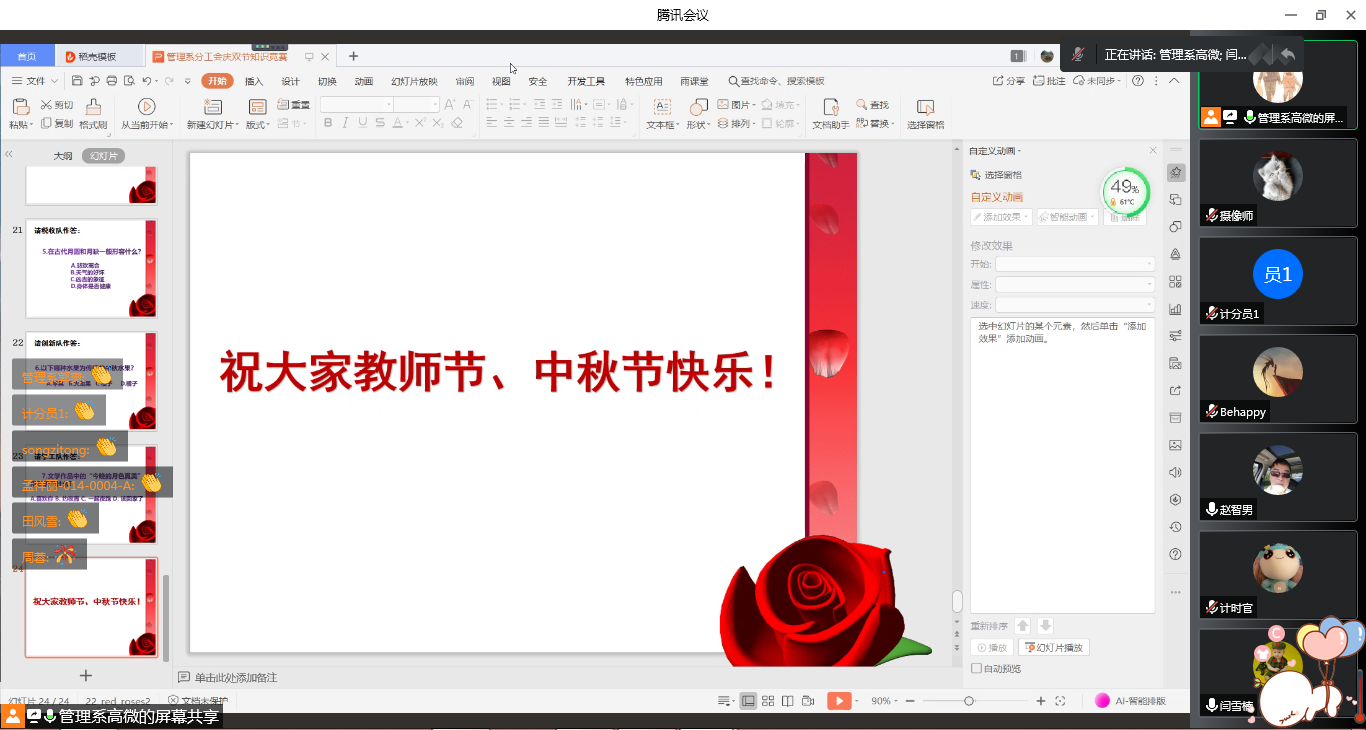Switch to slide sorter grid view
The width and height of the screenshot is (1366, 730).
[768, 701]
